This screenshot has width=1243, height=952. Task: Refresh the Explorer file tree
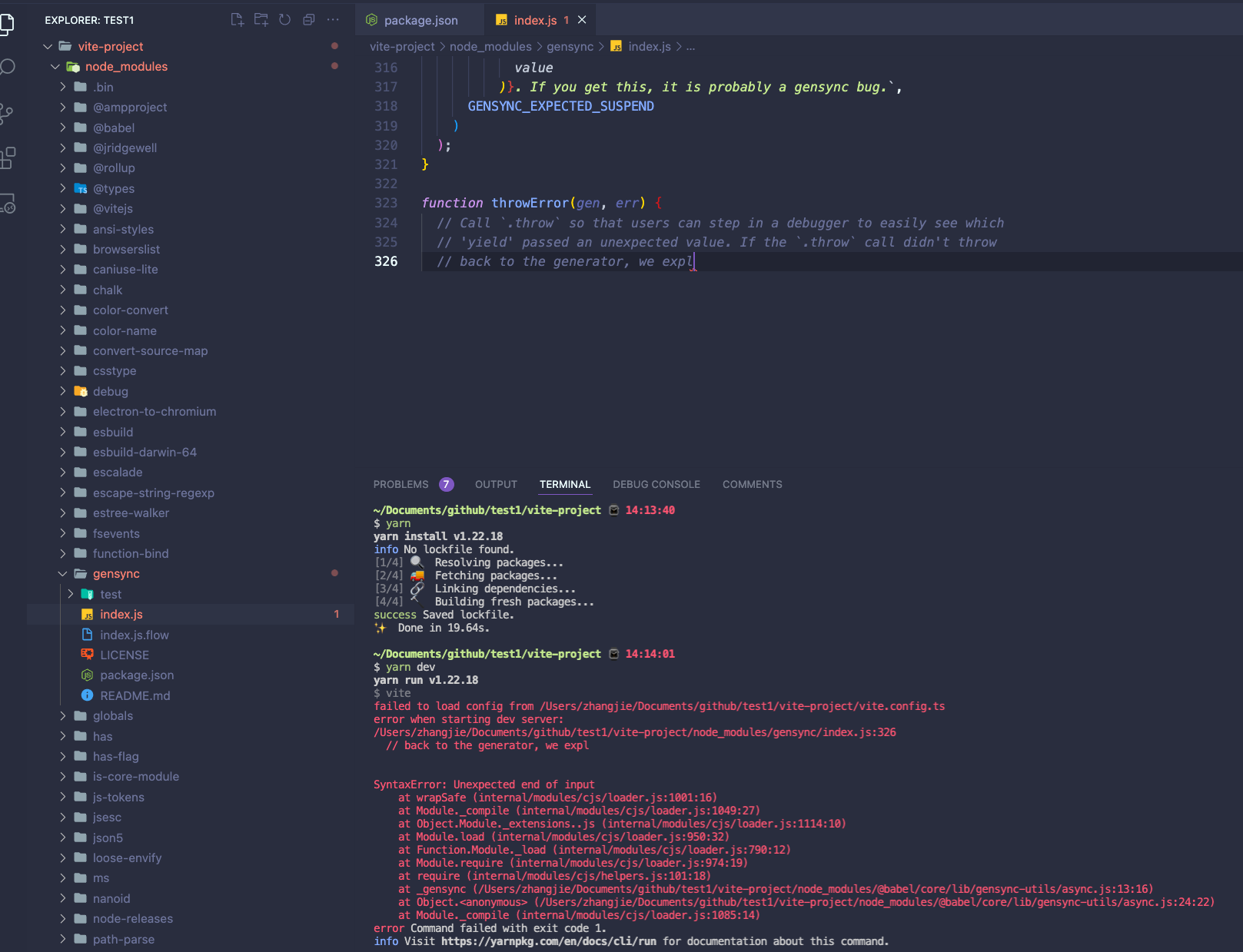pyautogui.click(x=285, y=20)
